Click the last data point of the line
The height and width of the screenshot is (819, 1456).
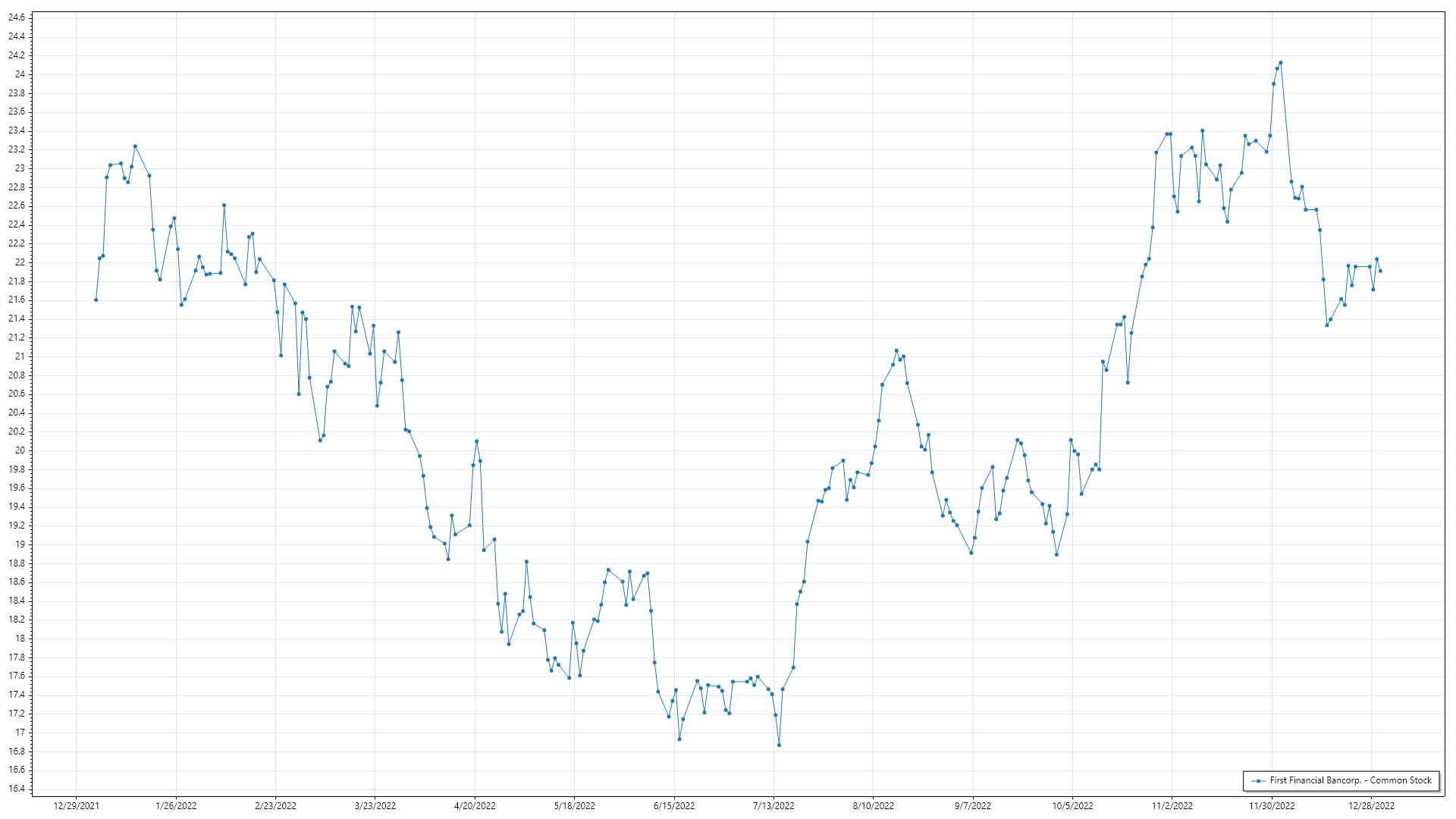click(1380, 271)
